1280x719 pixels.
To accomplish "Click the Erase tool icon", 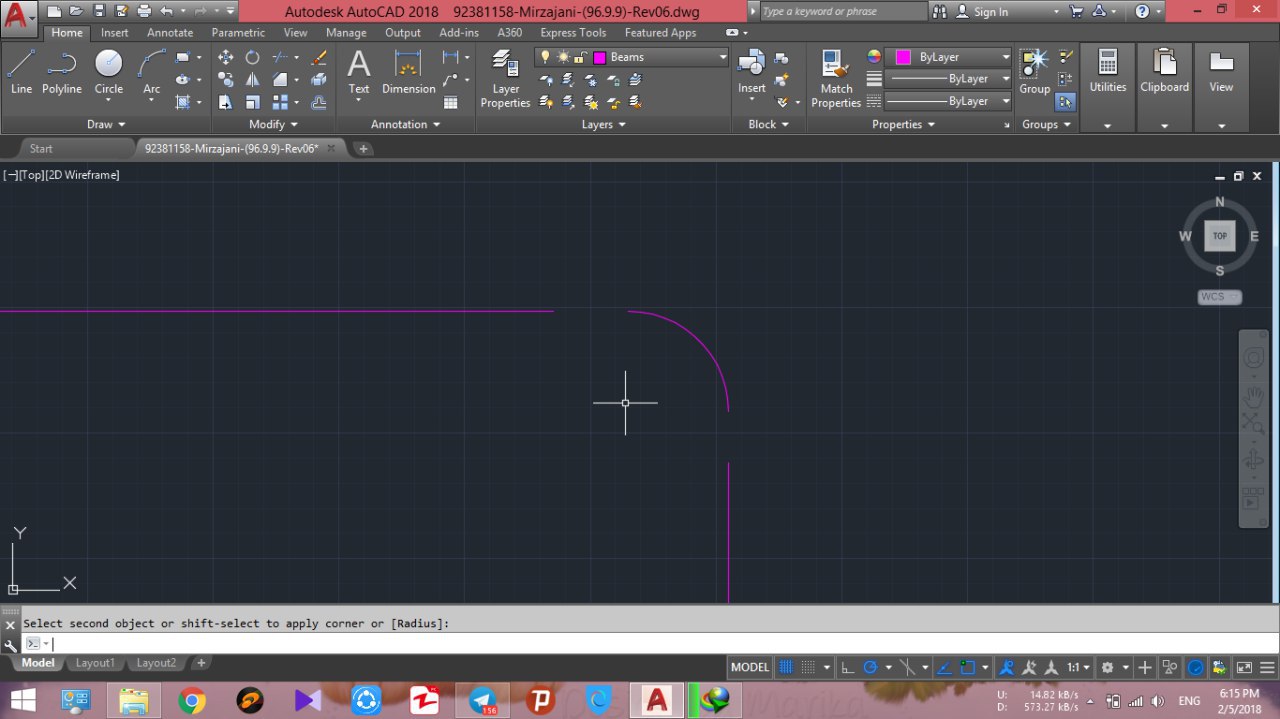I will [319, 57].
